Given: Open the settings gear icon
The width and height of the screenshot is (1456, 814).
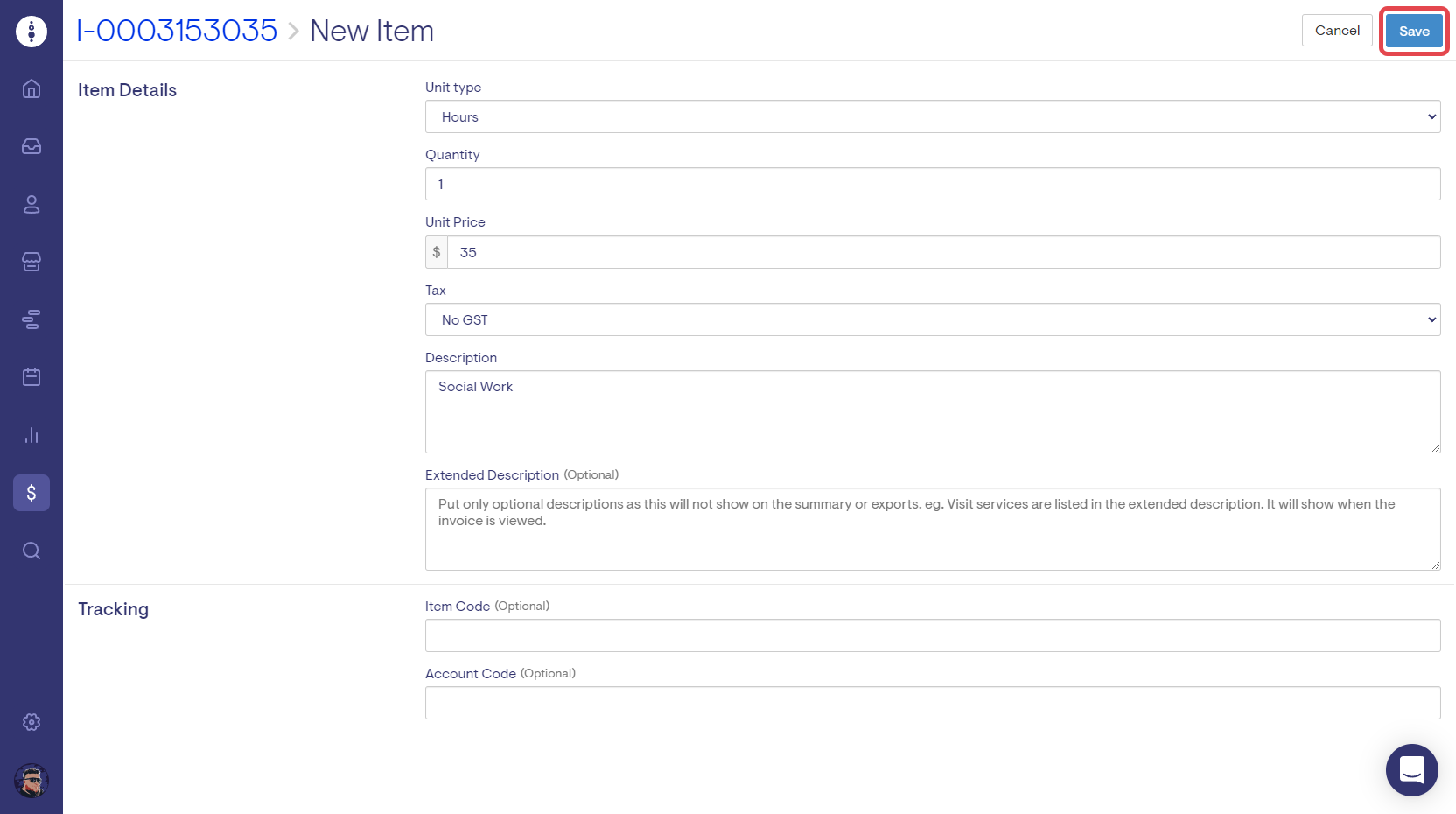Looking at the screenshot, I should click(x=31, y=722).
